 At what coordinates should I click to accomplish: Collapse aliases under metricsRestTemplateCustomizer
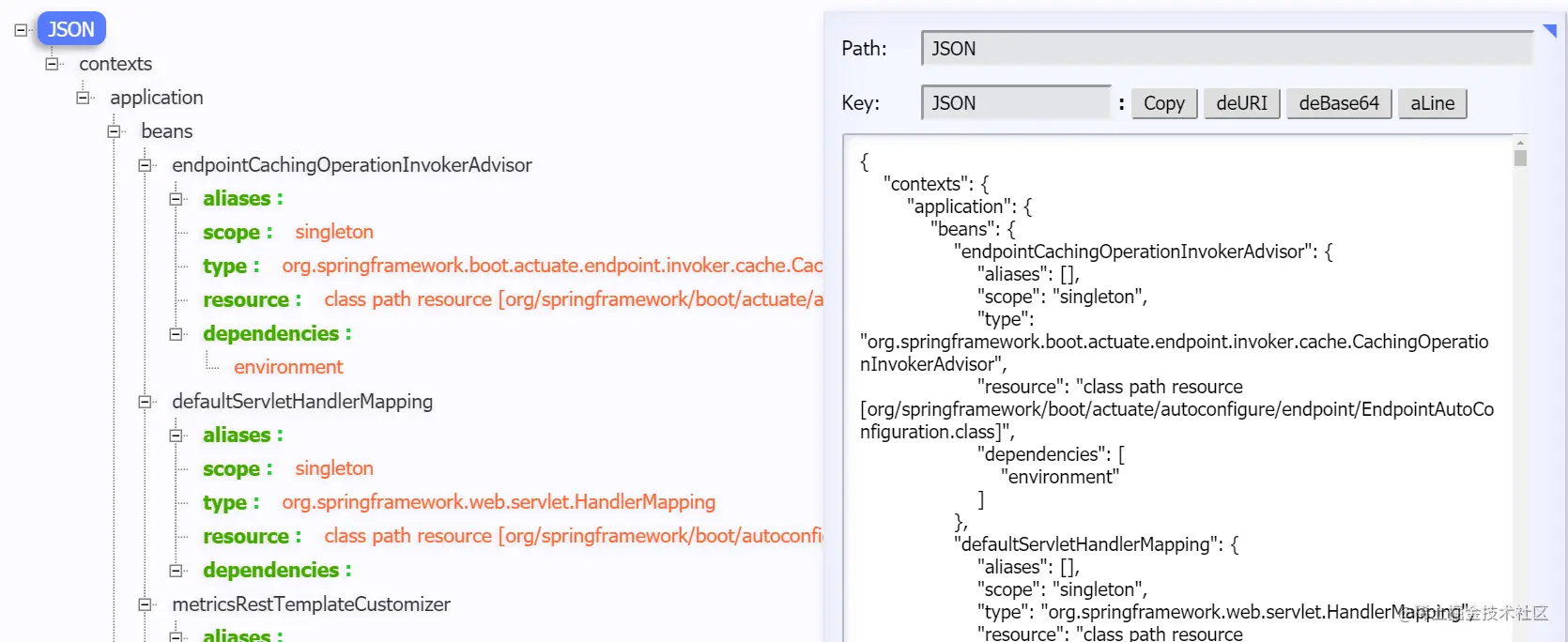click(x=176, y=636)
